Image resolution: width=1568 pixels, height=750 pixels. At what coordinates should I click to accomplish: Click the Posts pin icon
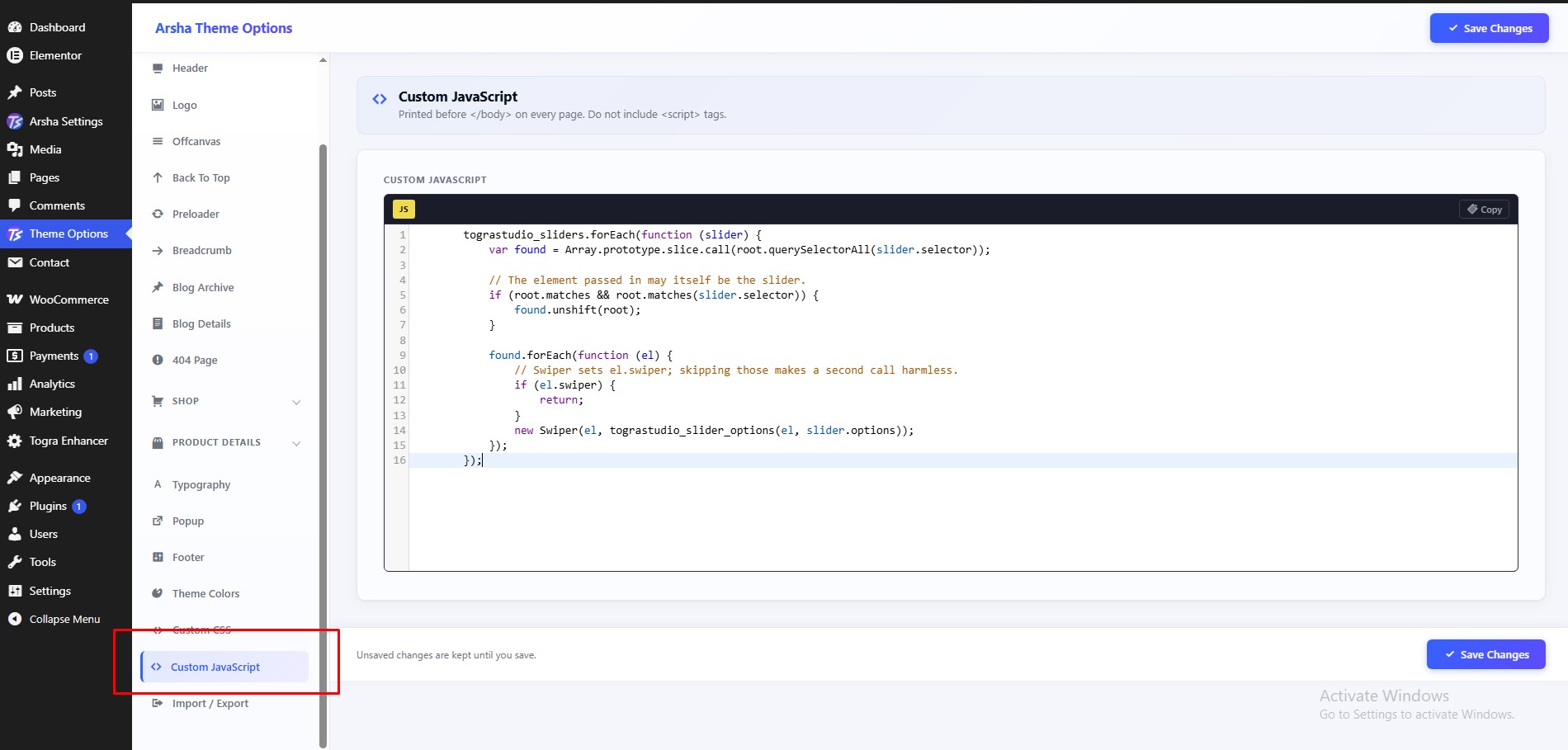click(15, 92)
